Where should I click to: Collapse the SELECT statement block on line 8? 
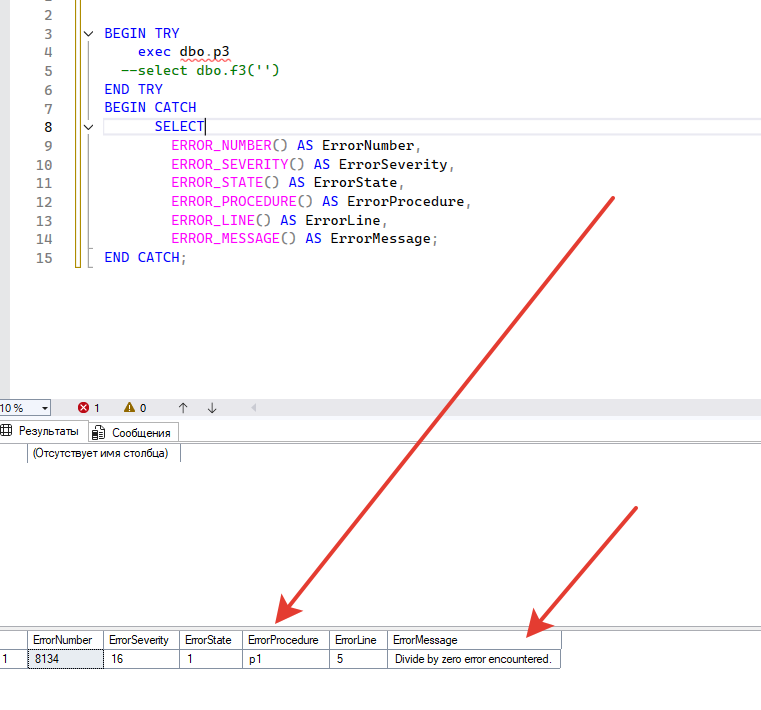(x=89, y=127)
